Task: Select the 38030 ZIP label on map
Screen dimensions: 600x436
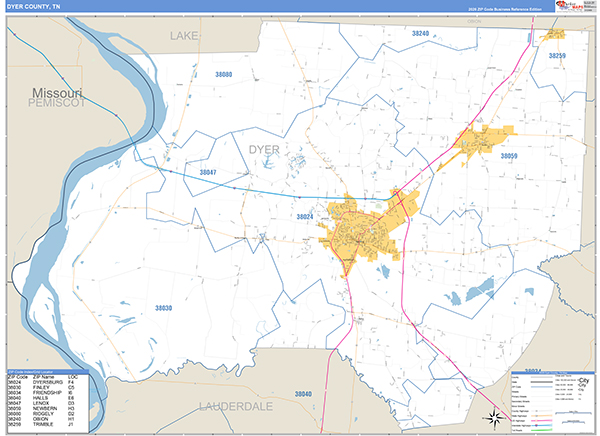Action: coord(163,308)
